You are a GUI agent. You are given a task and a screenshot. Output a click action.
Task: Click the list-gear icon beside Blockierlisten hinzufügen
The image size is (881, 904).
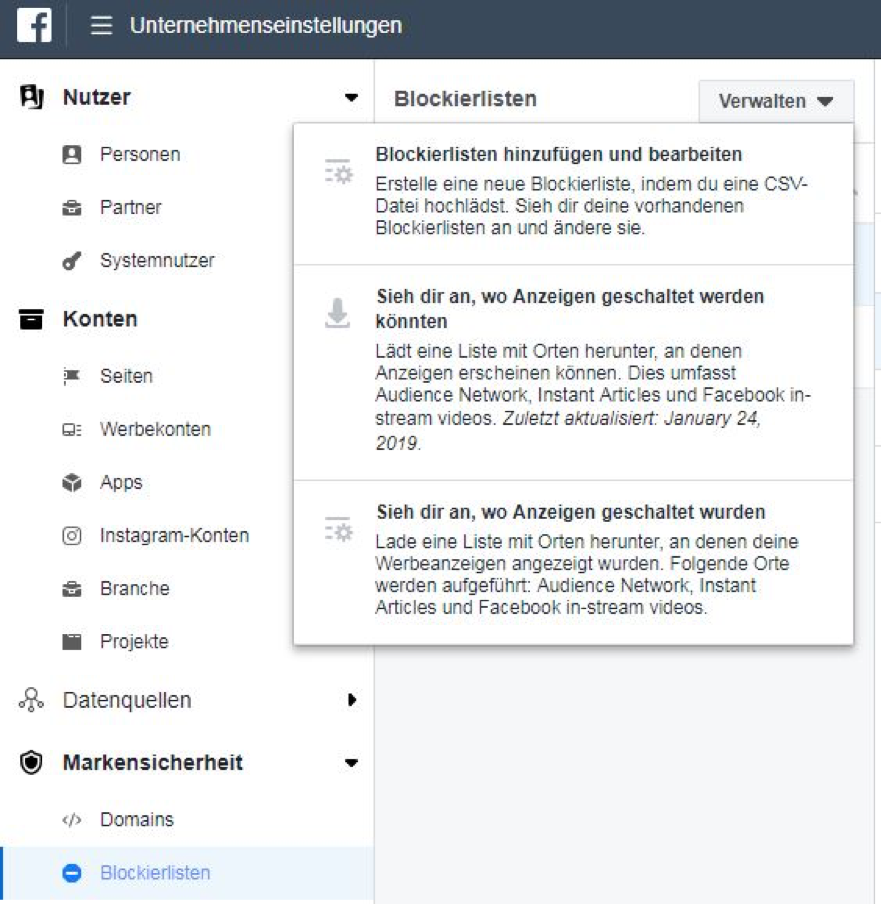(338, 172)
